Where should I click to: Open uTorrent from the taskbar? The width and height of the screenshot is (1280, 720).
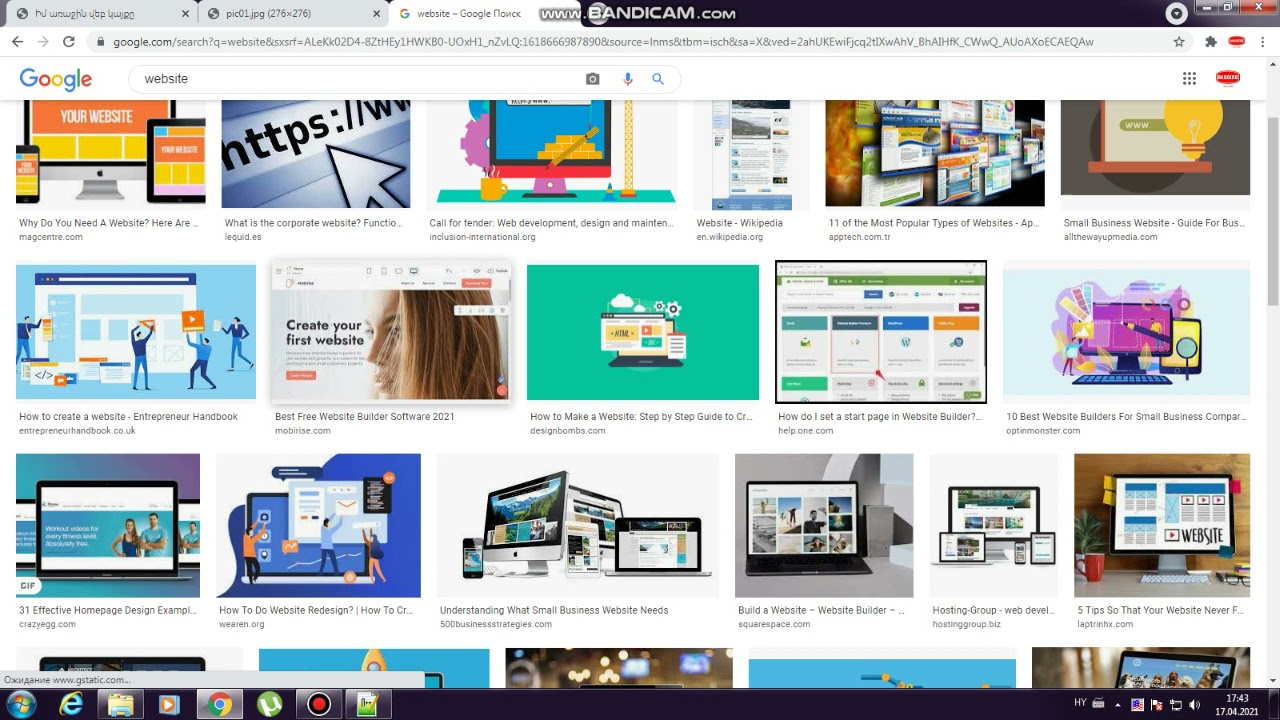click(270, 704)
